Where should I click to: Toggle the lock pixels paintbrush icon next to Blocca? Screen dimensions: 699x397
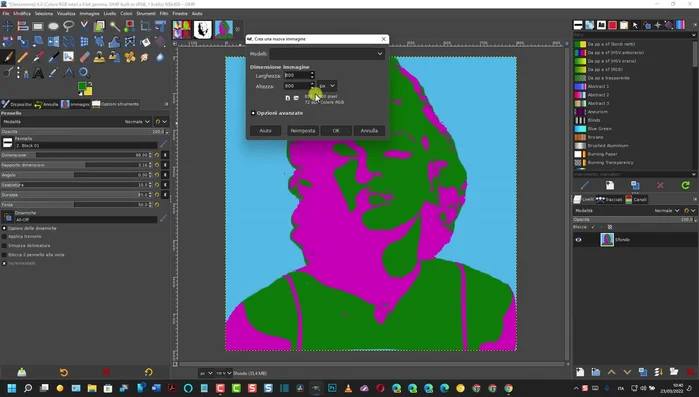tap(593, 227)
